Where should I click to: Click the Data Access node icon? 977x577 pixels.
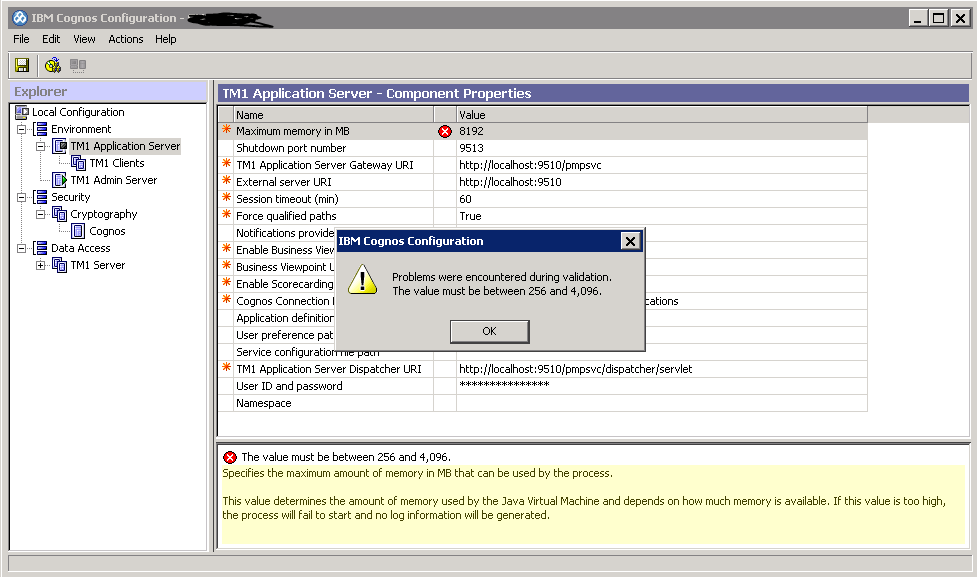click(x=41, y=248)
